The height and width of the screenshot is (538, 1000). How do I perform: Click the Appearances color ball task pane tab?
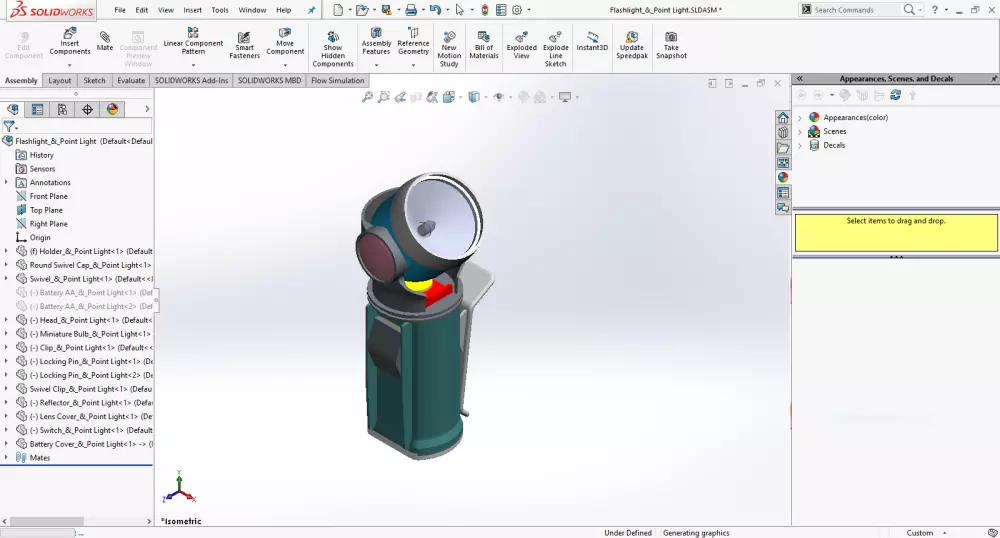783,177
